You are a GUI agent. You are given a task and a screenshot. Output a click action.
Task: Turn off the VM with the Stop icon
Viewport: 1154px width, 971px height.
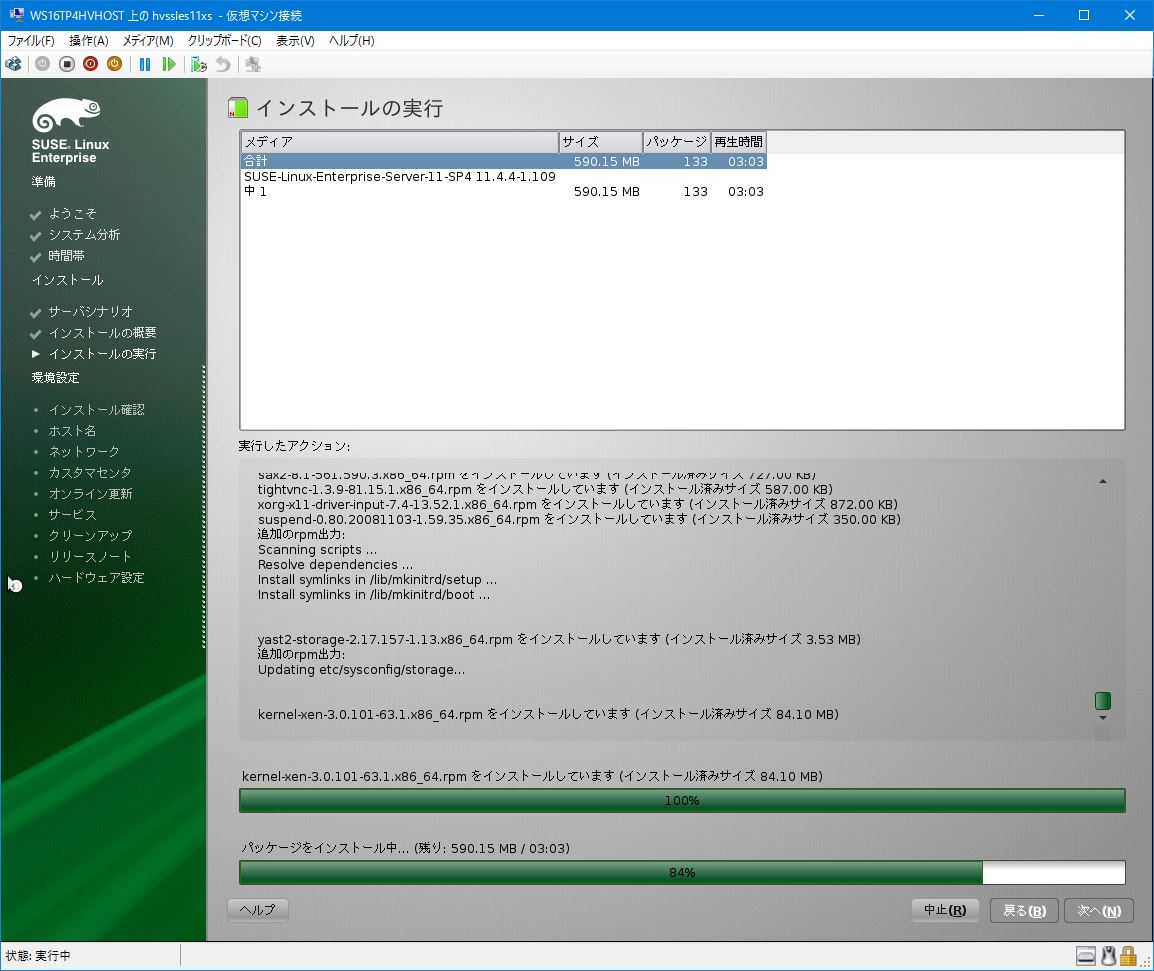(x=67, y=65)
